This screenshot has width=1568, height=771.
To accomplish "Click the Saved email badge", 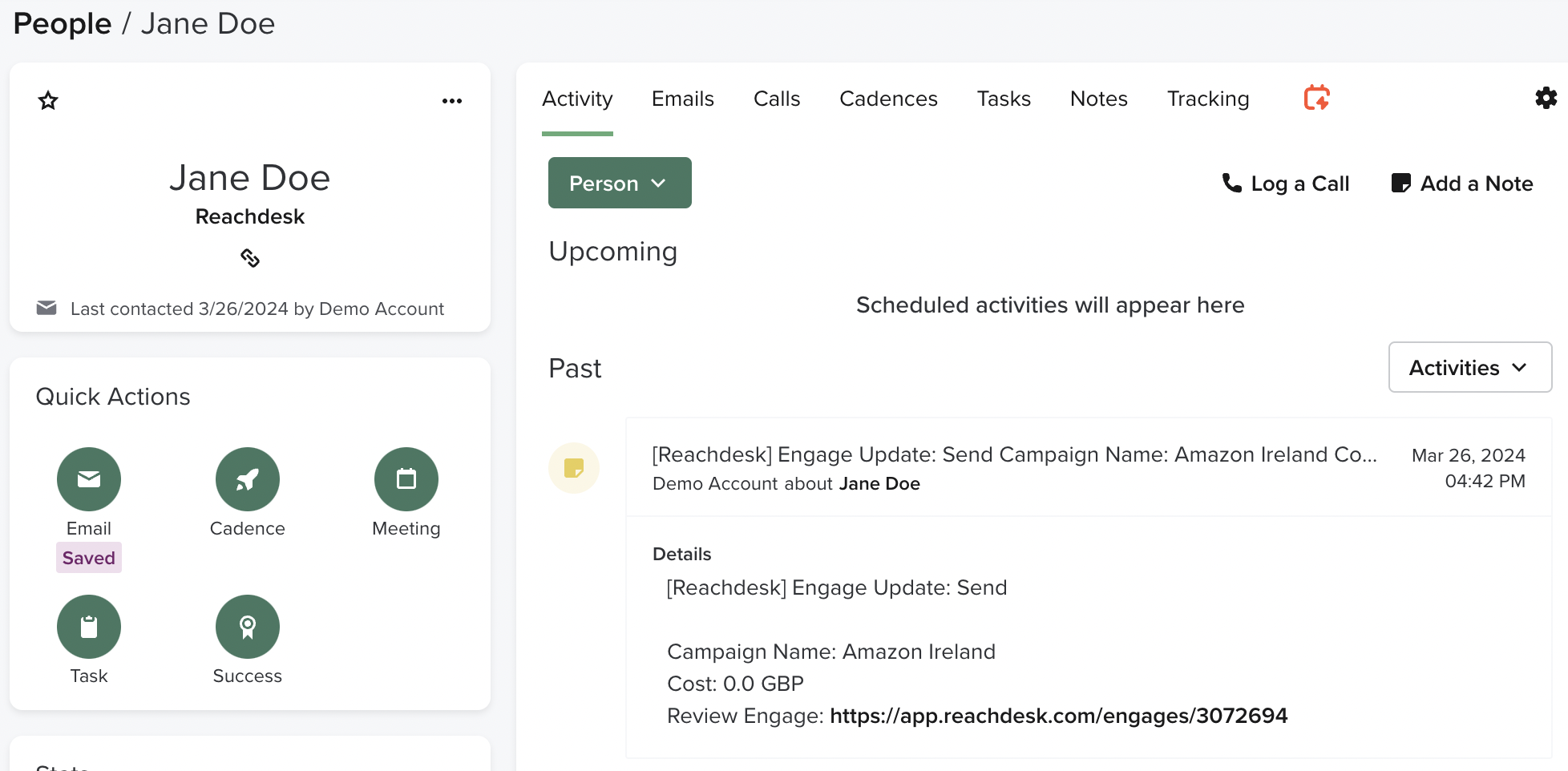I will click(89, 558).
